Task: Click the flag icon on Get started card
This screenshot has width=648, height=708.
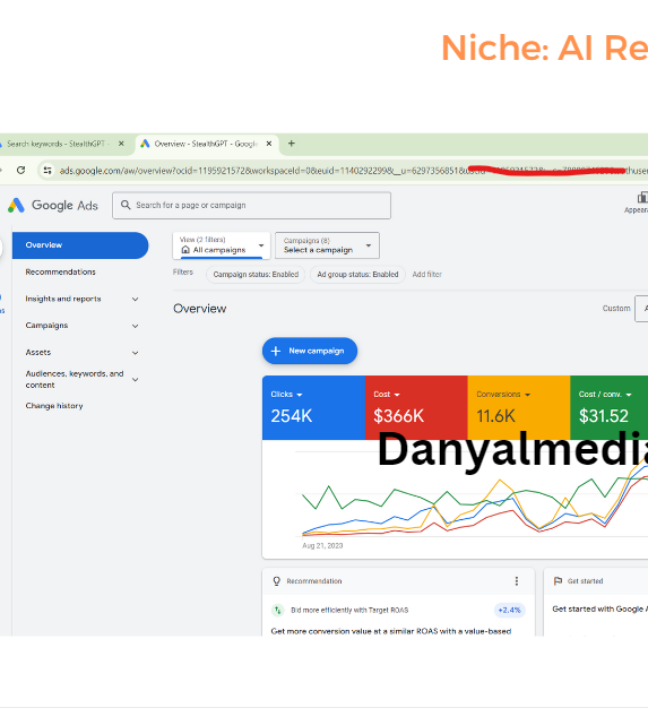Action: (558, 581)
